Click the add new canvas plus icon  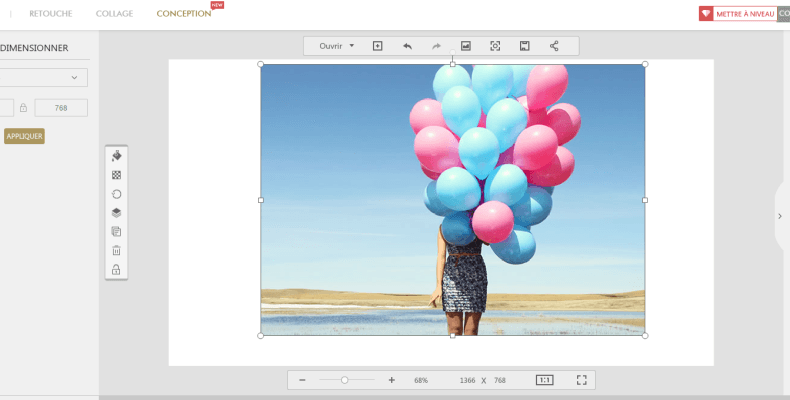(x=377, y=46)
